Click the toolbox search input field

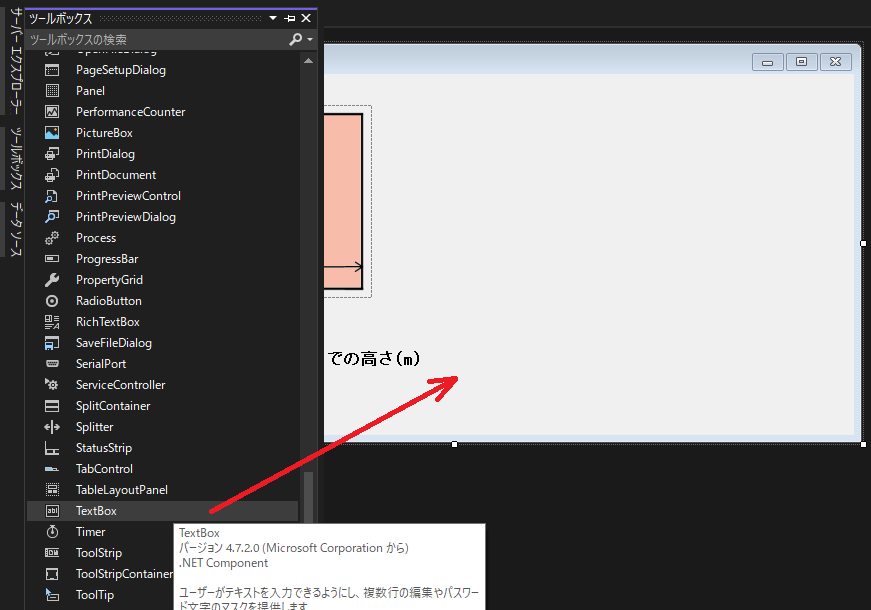[x=156, y=39]
